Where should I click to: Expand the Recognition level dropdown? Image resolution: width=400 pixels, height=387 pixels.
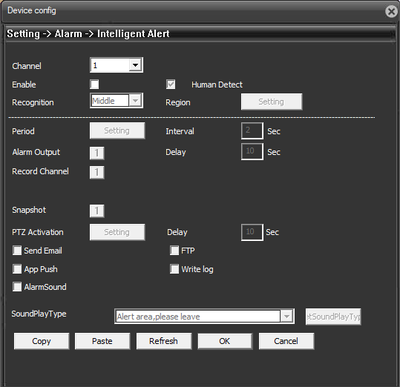pyautogui.click(x=135, y=101)
